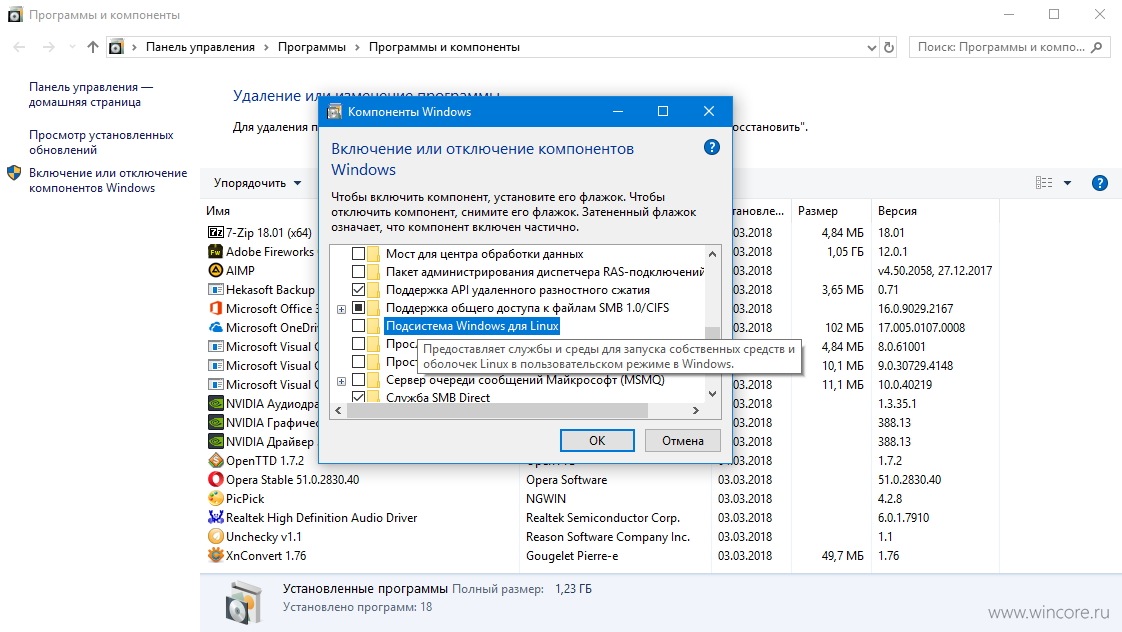Toggle the SMB 1.0/CIFS file sharing checkbox

(358, 308)
